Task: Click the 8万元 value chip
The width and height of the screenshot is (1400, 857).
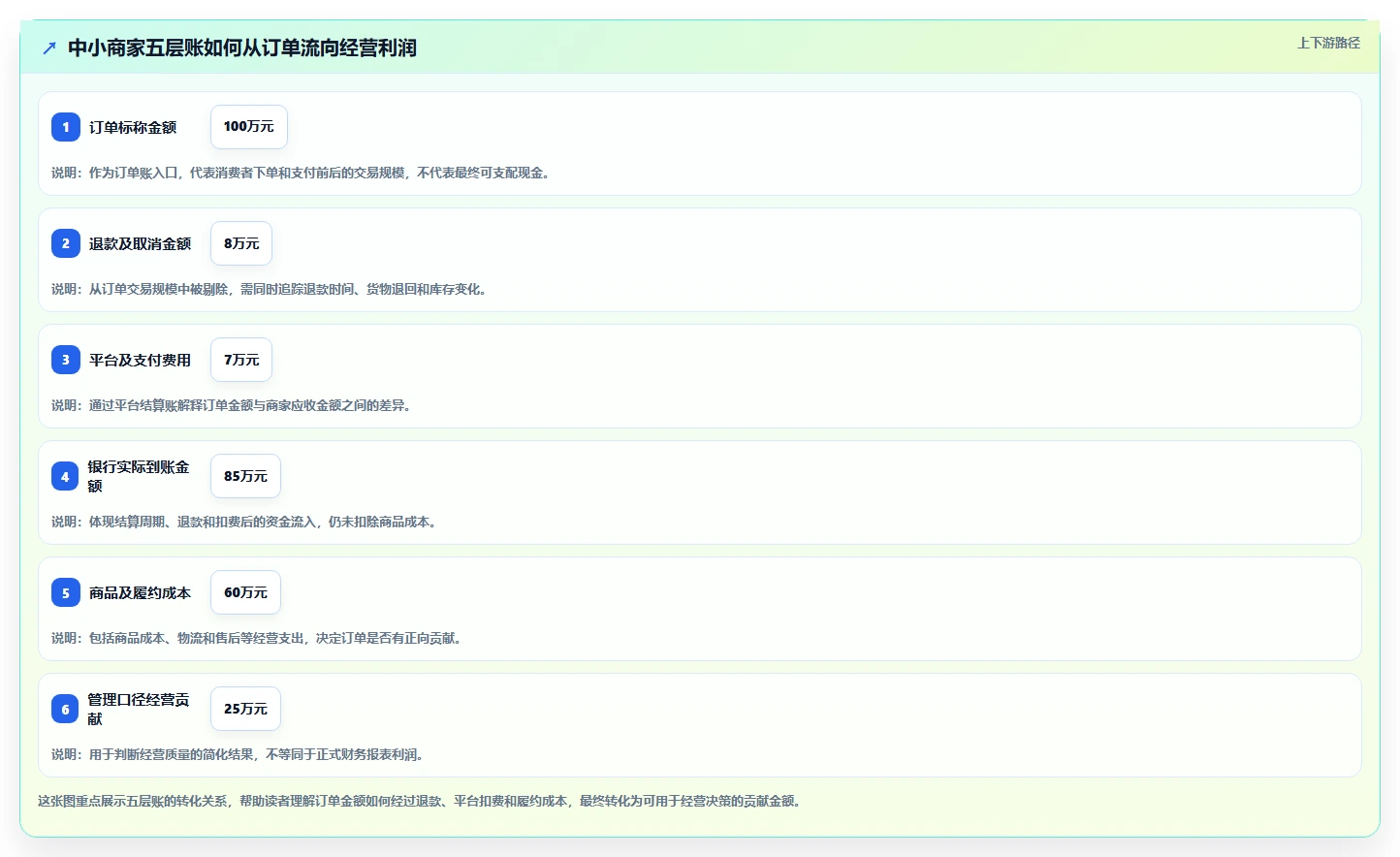Action: click(x=241, y=243)
